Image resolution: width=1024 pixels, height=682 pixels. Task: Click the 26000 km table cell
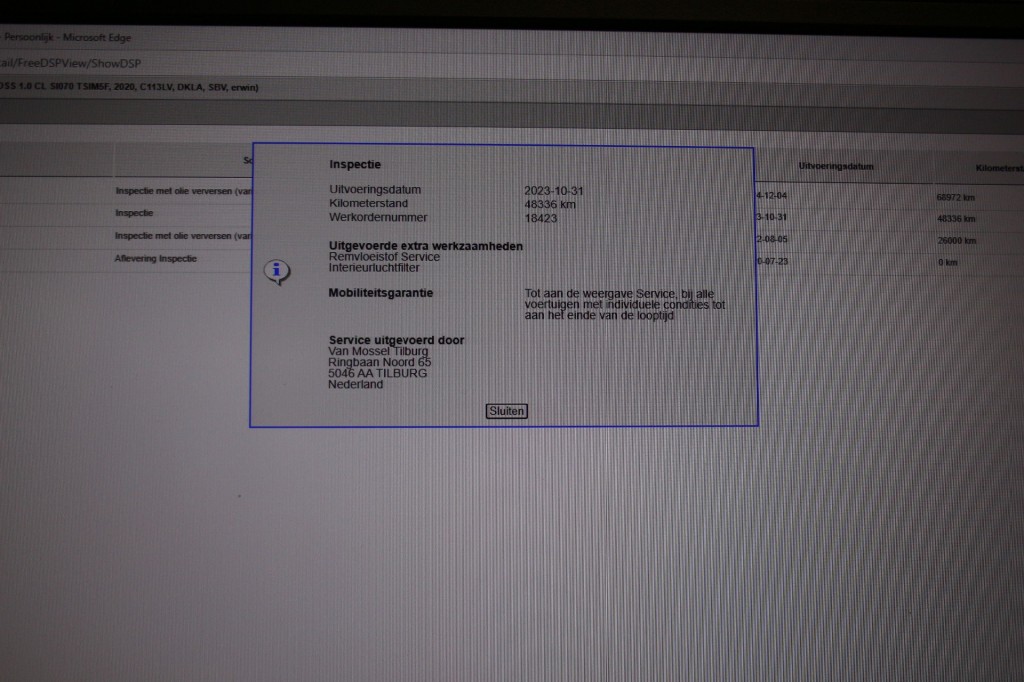(x=955, y=241)
